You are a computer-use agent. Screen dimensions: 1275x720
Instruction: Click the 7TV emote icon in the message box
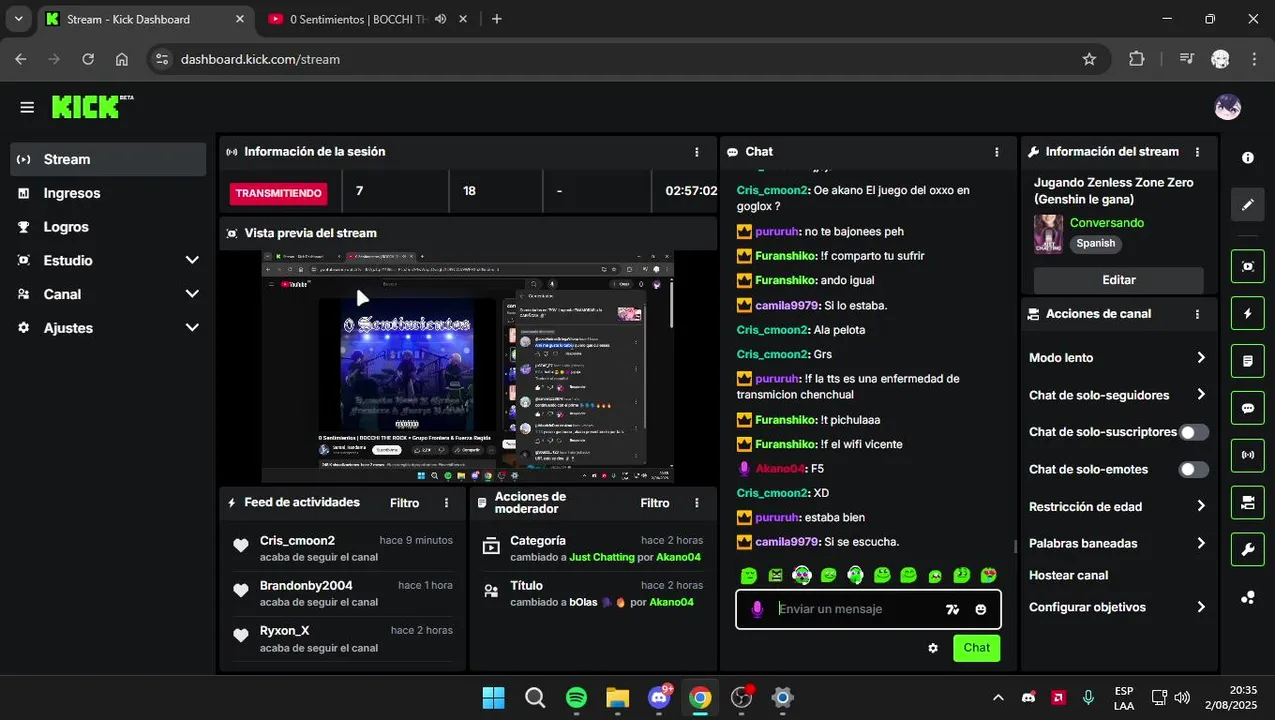[952, 609]
